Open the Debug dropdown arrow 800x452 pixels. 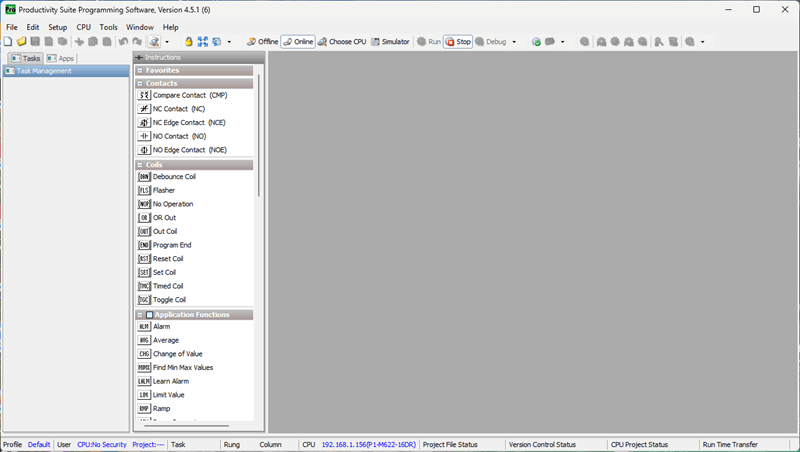(514, 42)
